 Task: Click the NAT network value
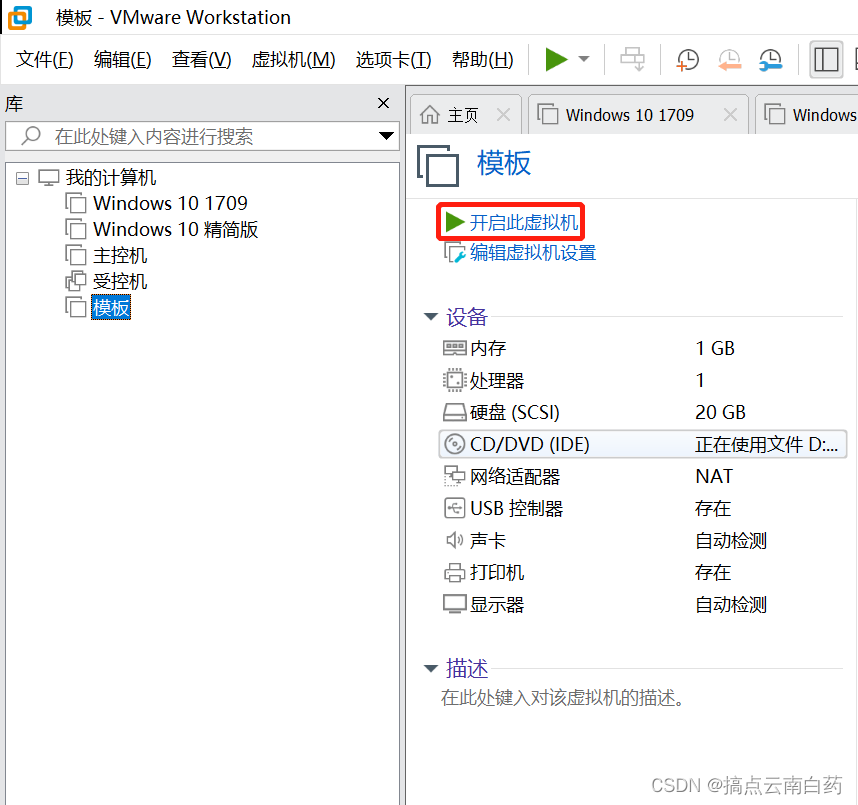[714, 476]
